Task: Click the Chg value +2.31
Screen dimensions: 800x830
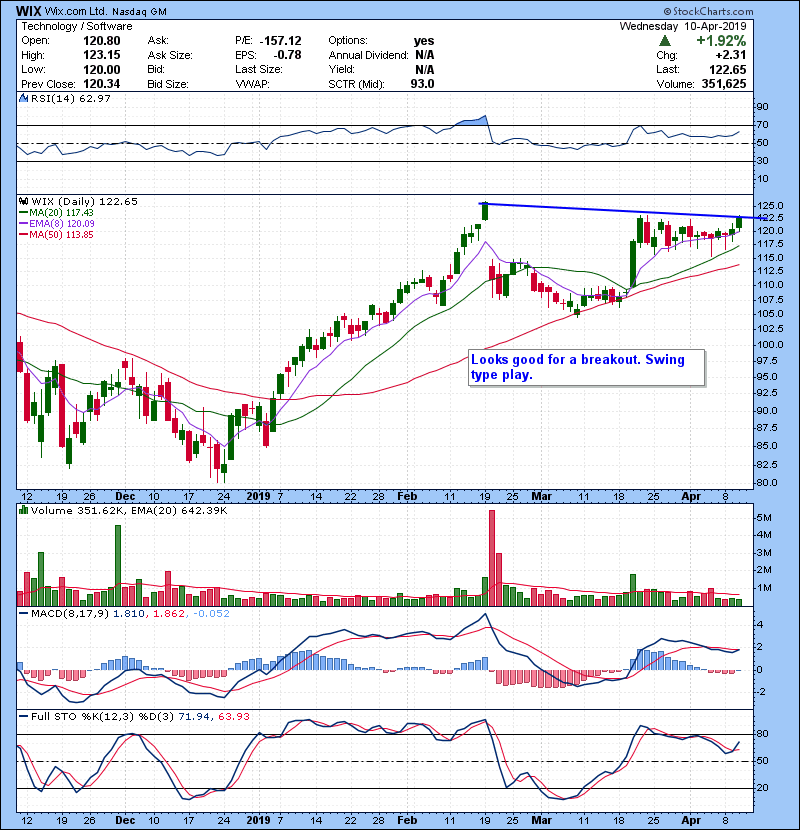Action: [731, 55]
